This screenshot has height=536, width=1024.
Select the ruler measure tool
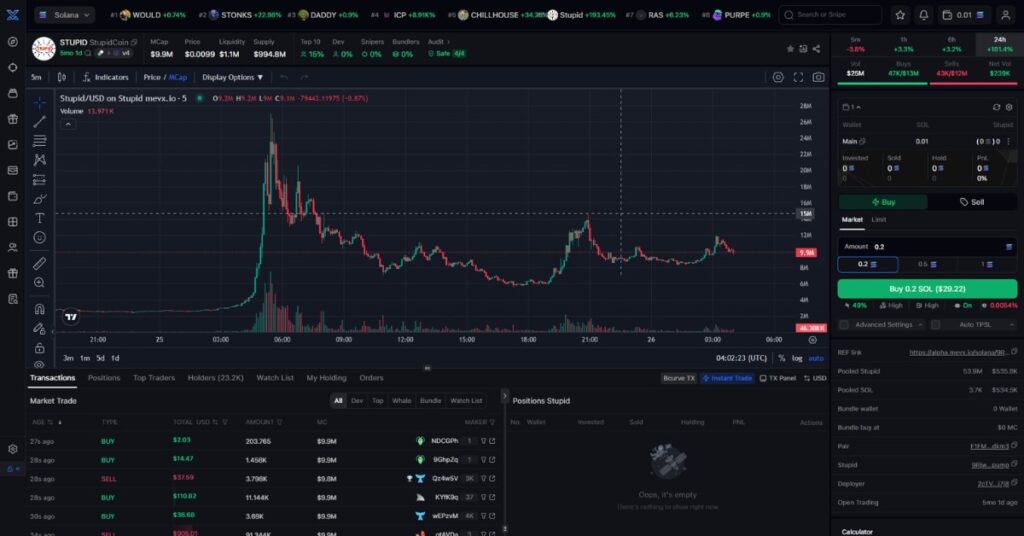point(40,263)
